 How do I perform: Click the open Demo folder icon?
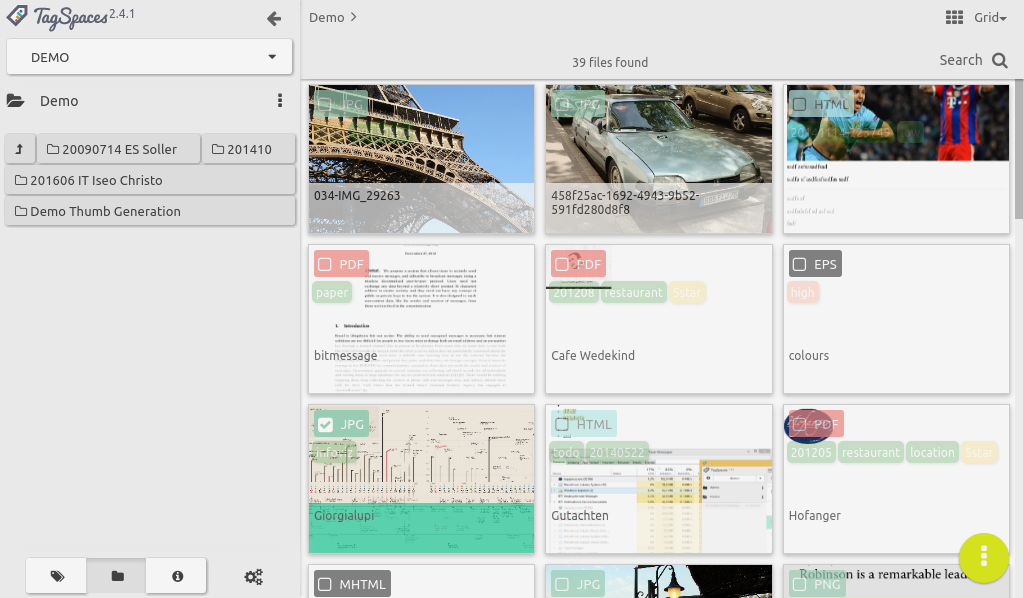(16, 101)
